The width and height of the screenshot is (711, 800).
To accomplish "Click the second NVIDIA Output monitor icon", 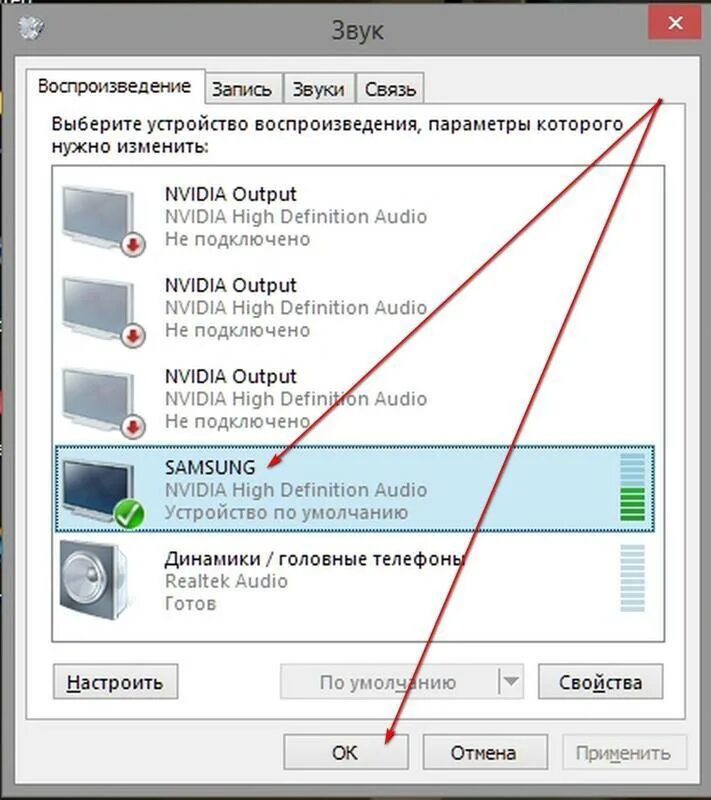I will (98, 309).
